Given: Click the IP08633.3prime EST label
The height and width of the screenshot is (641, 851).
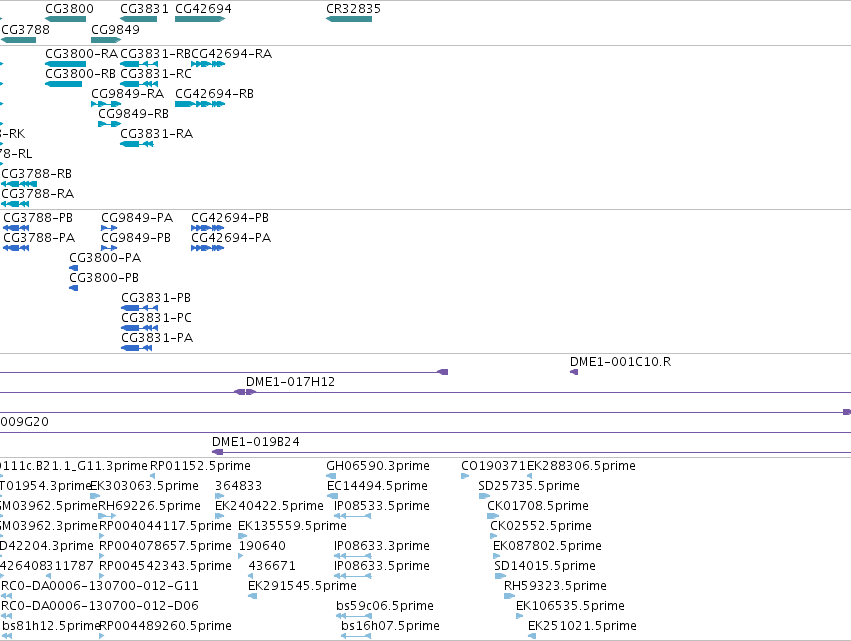Looking at the screenshot, I should (382, 546).
